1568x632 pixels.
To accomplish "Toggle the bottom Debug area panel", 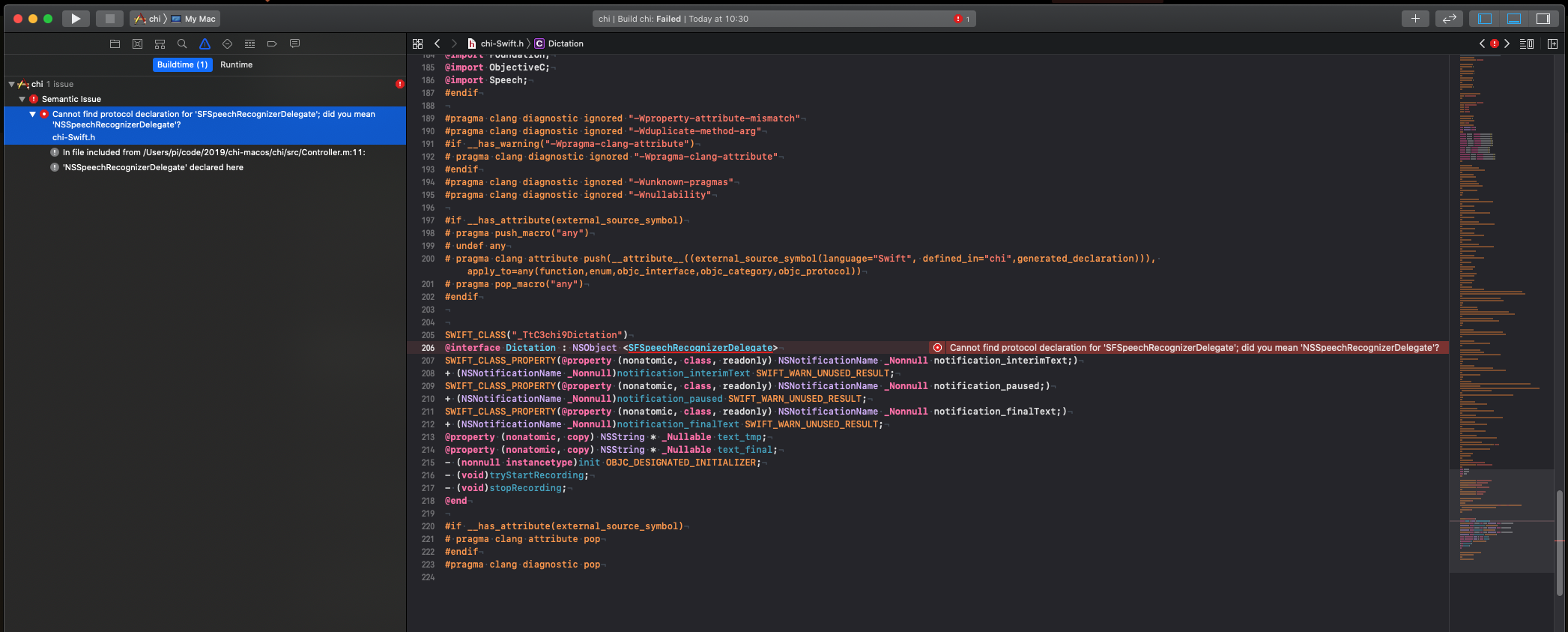I will (1513, 19).
